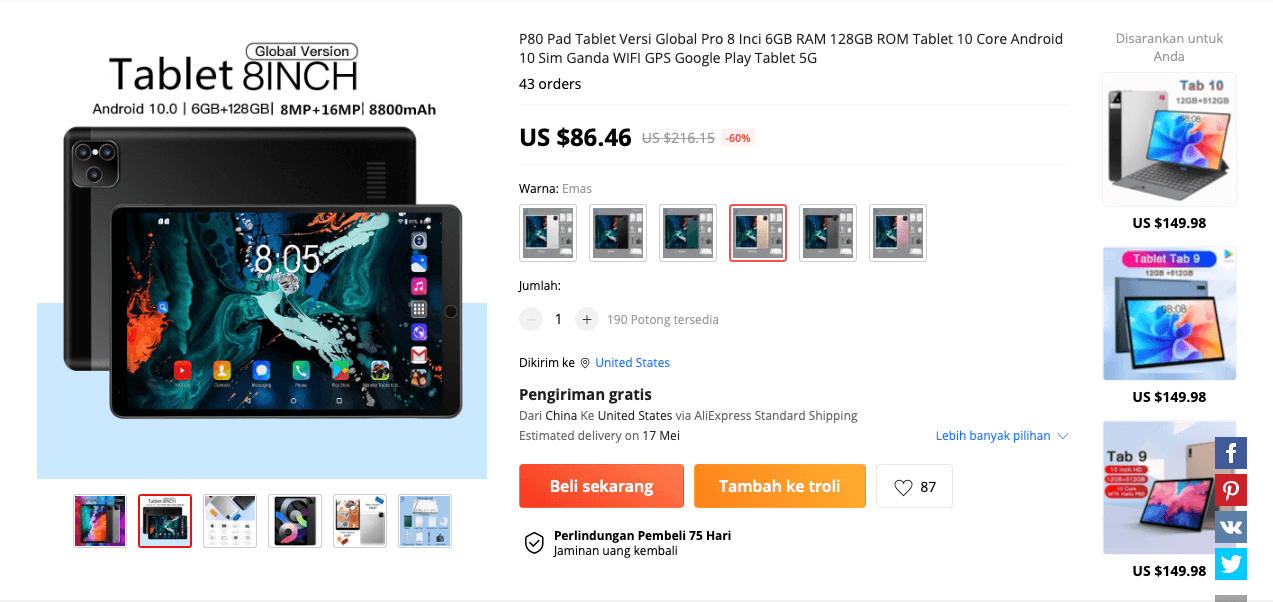Viewport: 1273px width, 602px height.
Task: Select the first silver color variant
Action: click(x=548, y=233)
